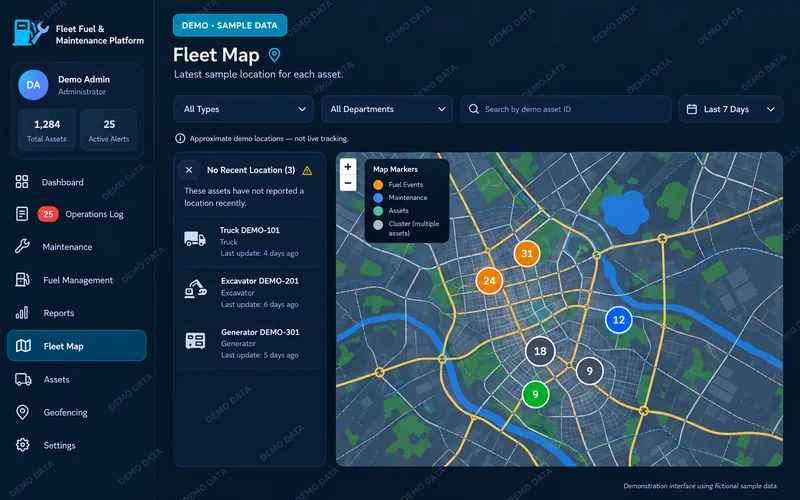Click the orange Fuel Events legend swatch
800x500 pixels.
pyautogui.click(x=378, y=185)
